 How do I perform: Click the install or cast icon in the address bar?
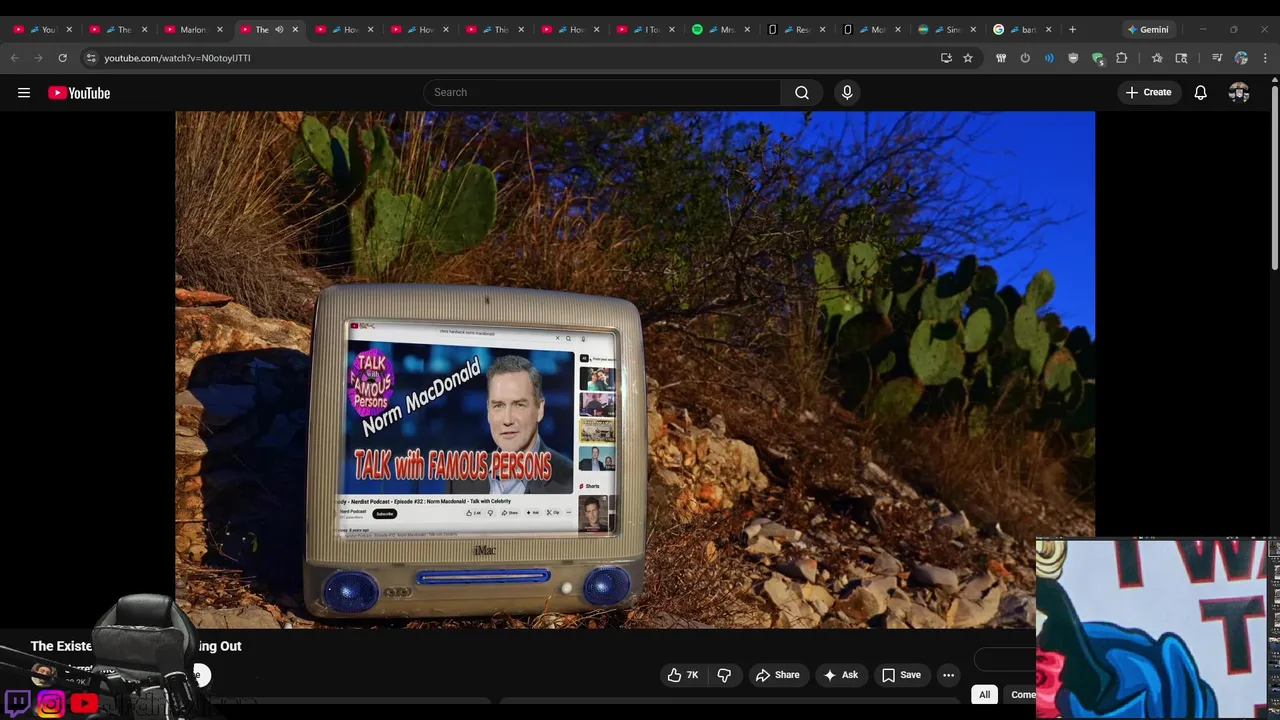(x=946, y=58)
